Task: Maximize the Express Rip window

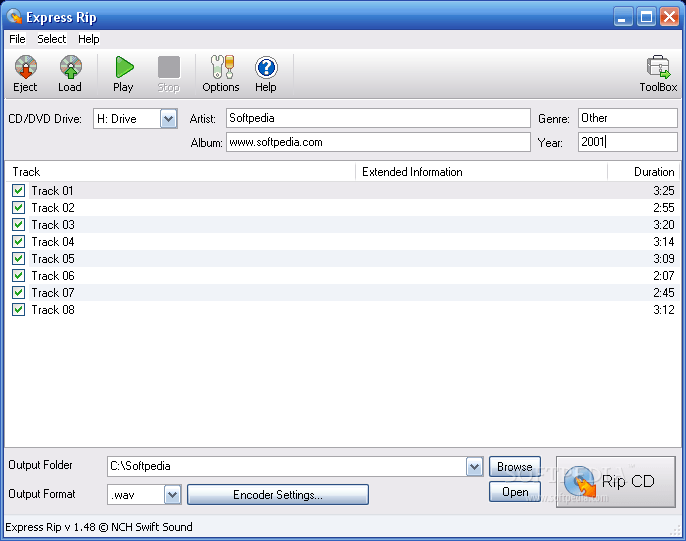Action: coord(646,17)
